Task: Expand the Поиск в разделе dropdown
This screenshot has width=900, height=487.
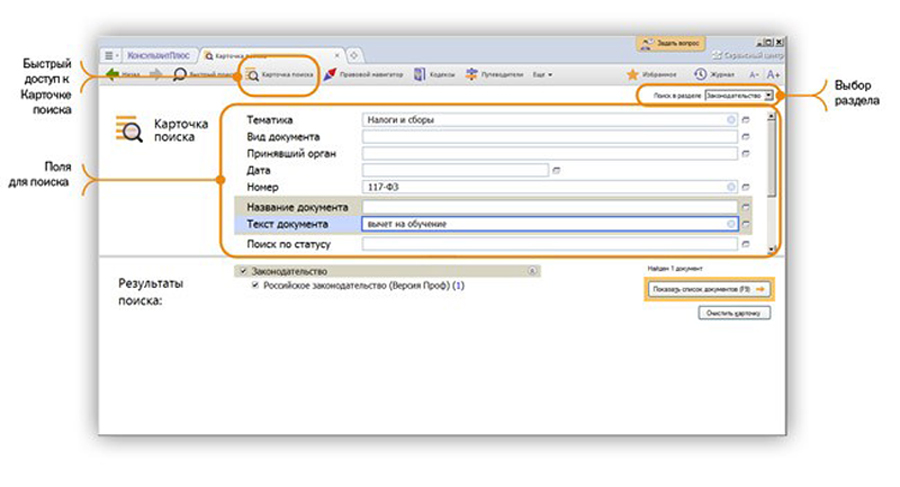Action: (x=768, y=96)
